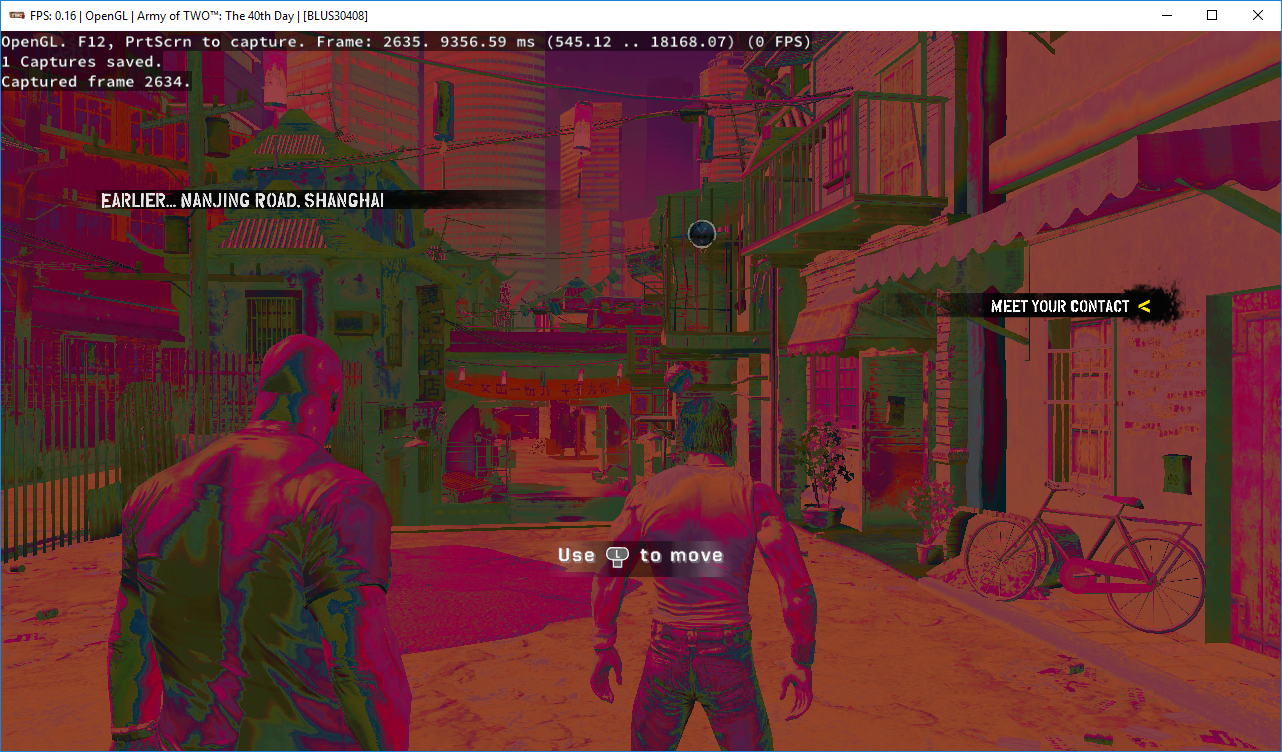
Task: Click the 'to move' text in the tutorial prompt
Action: click(x=681, y=555)
